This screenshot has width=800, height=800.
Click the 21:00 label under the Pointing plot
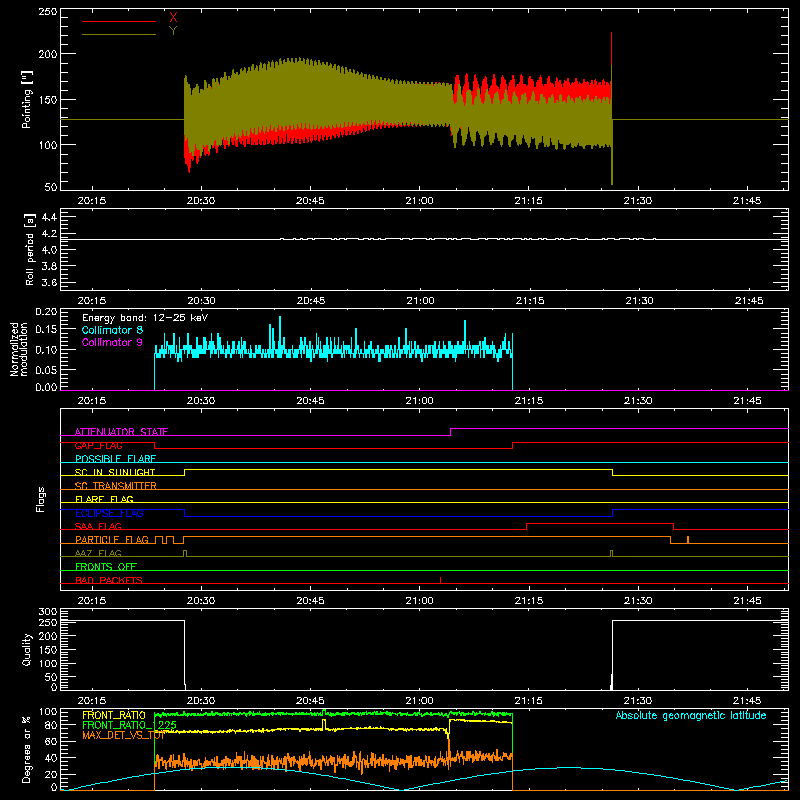click(419, 201)
